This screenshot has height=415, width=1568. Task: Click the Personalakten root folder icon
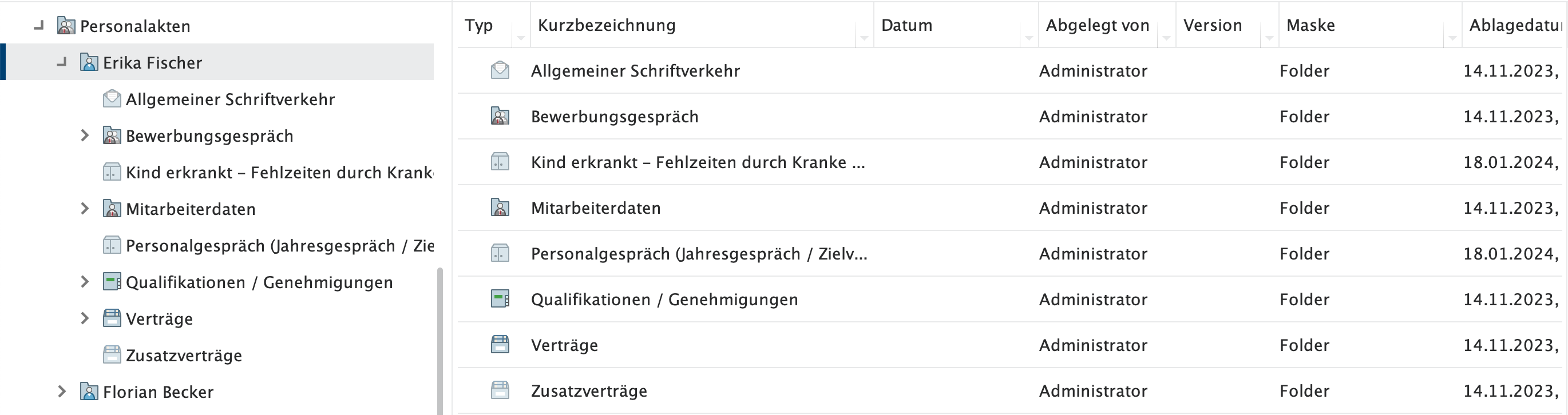click(x=66, y=26)
